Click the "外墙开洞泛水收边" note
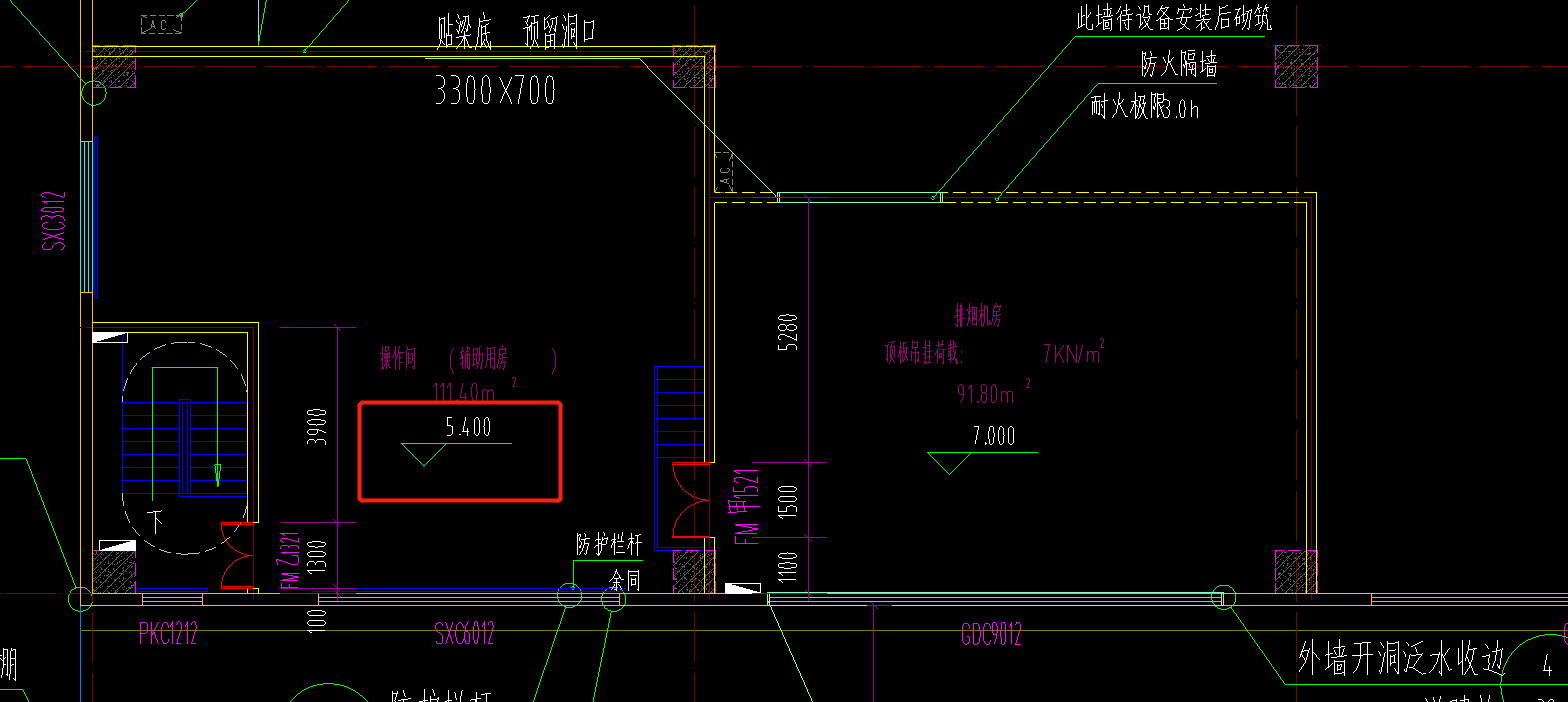This screenshot has width=1568, height=702. 1401,658
